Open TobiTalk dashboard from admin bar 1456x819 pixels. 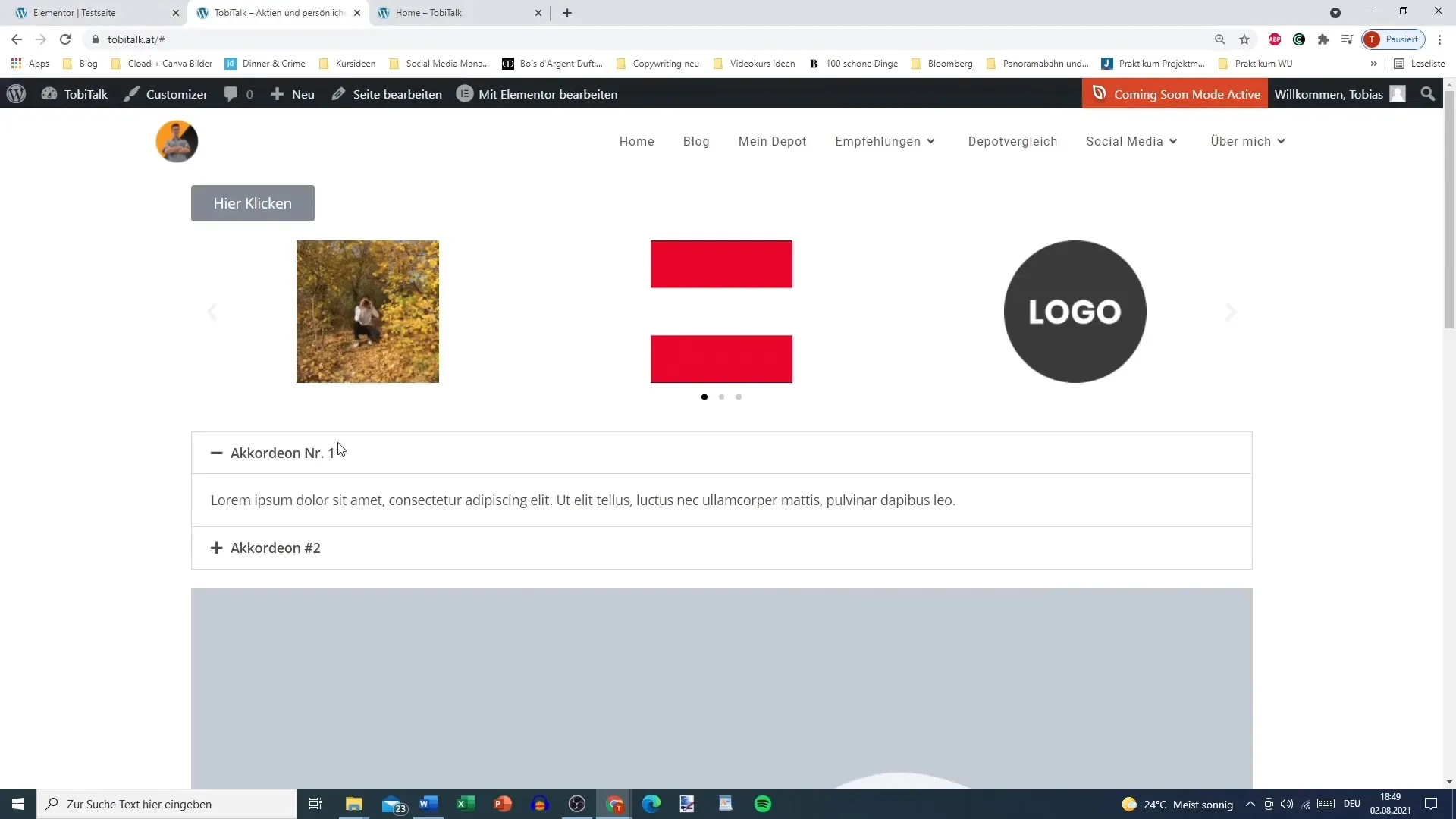click(74, 94)
